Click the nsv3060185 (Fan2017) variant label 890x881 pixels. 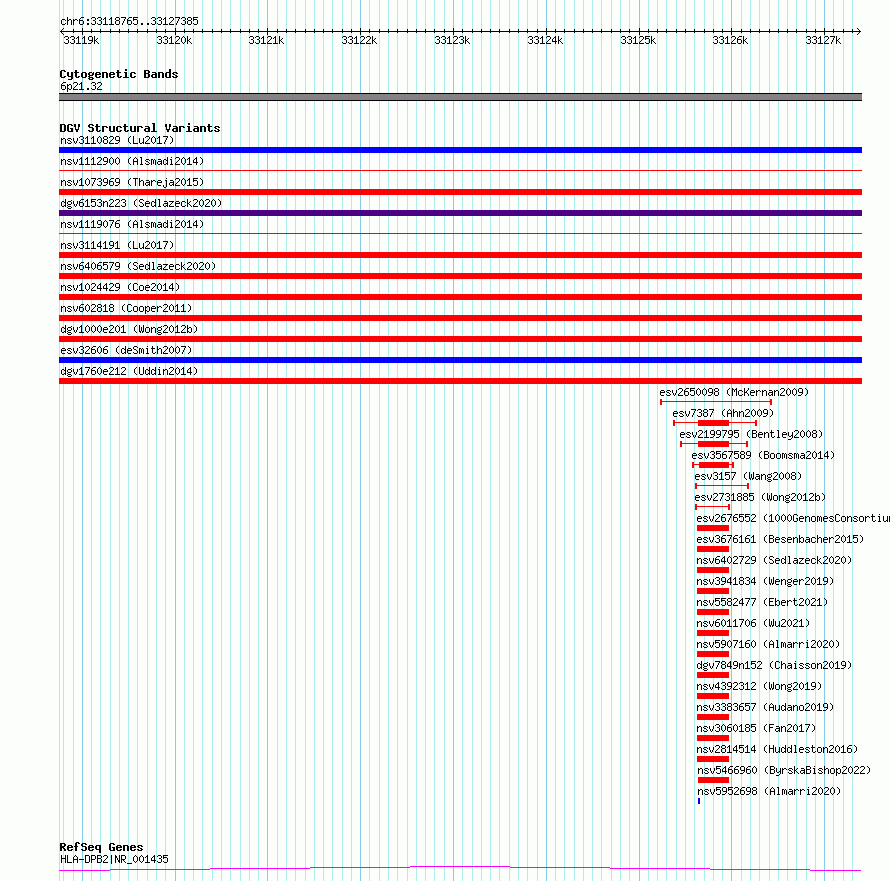pyautogui.click(x=756, y=728)
